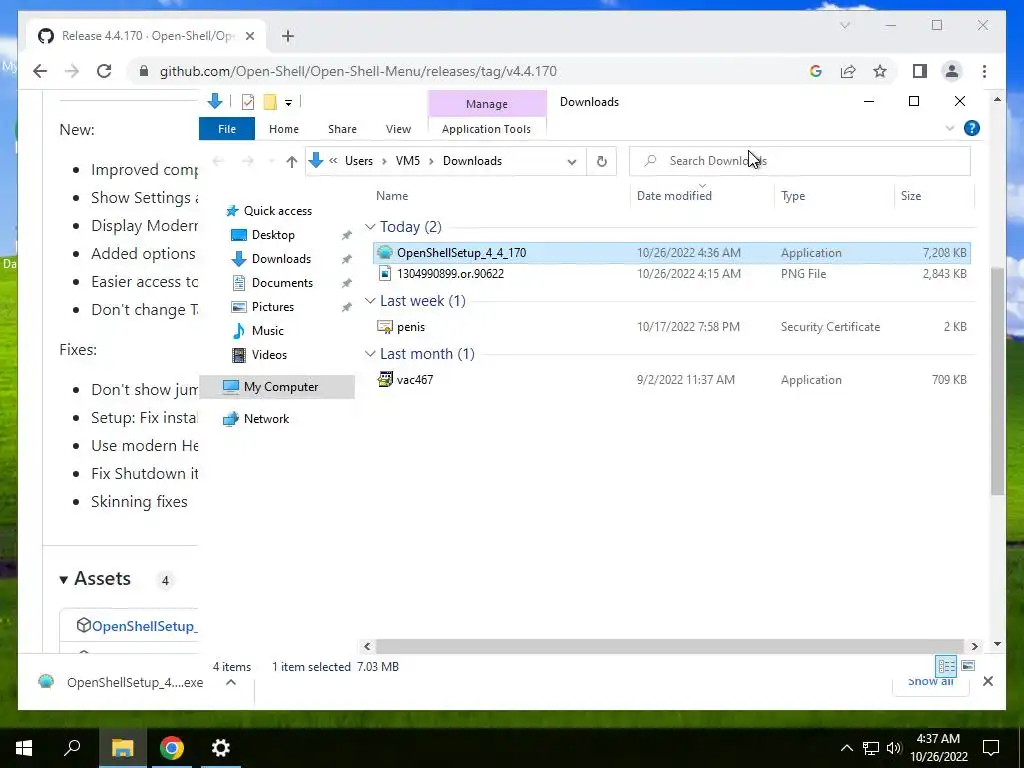
Task: Open Windows Start menu
Action: click(24, 748)
